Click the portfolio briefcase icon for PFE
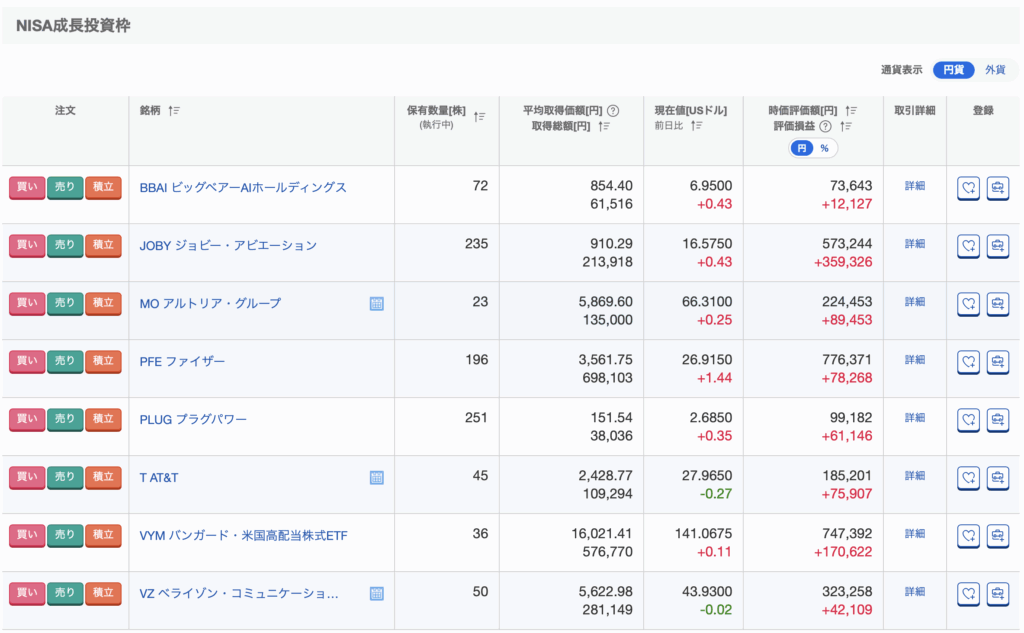Screen dimensions: 1024x633 [997, 362]
